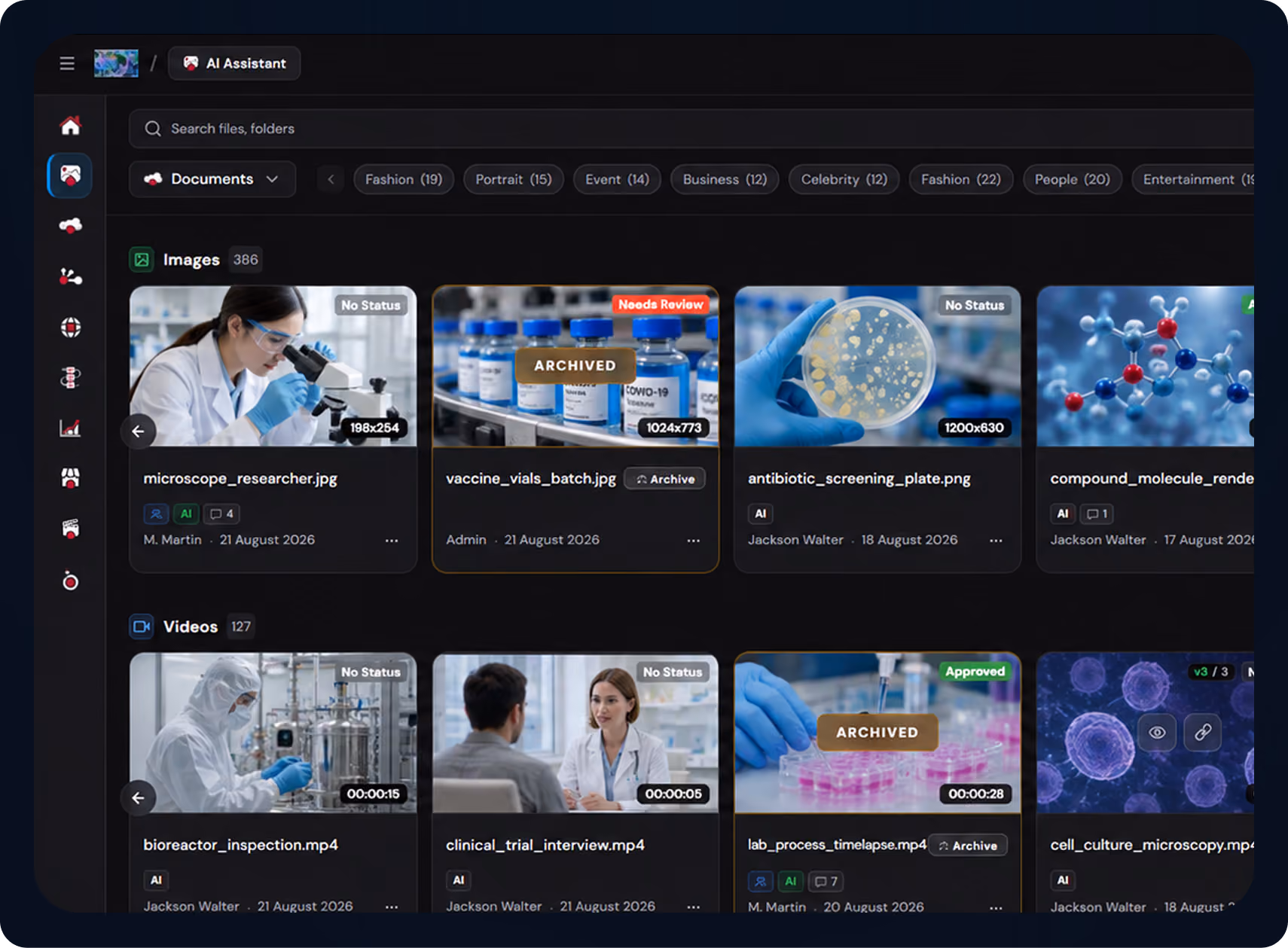
Task: Click the Images row back arrow
Action: (x=138, y=431)
